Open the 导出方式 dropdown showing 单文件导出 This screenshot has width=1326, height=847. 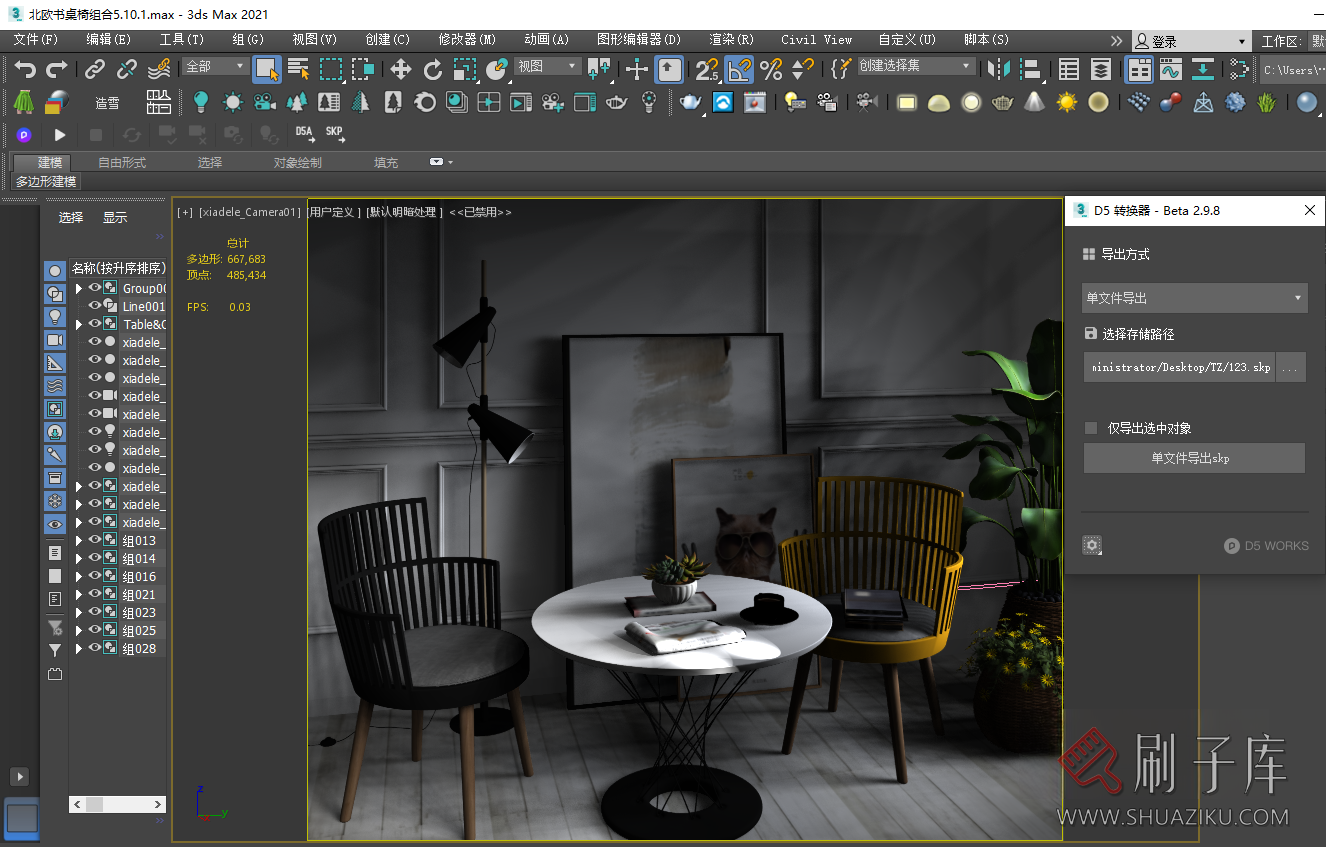pyautogui.click(x=1194, y=298)
